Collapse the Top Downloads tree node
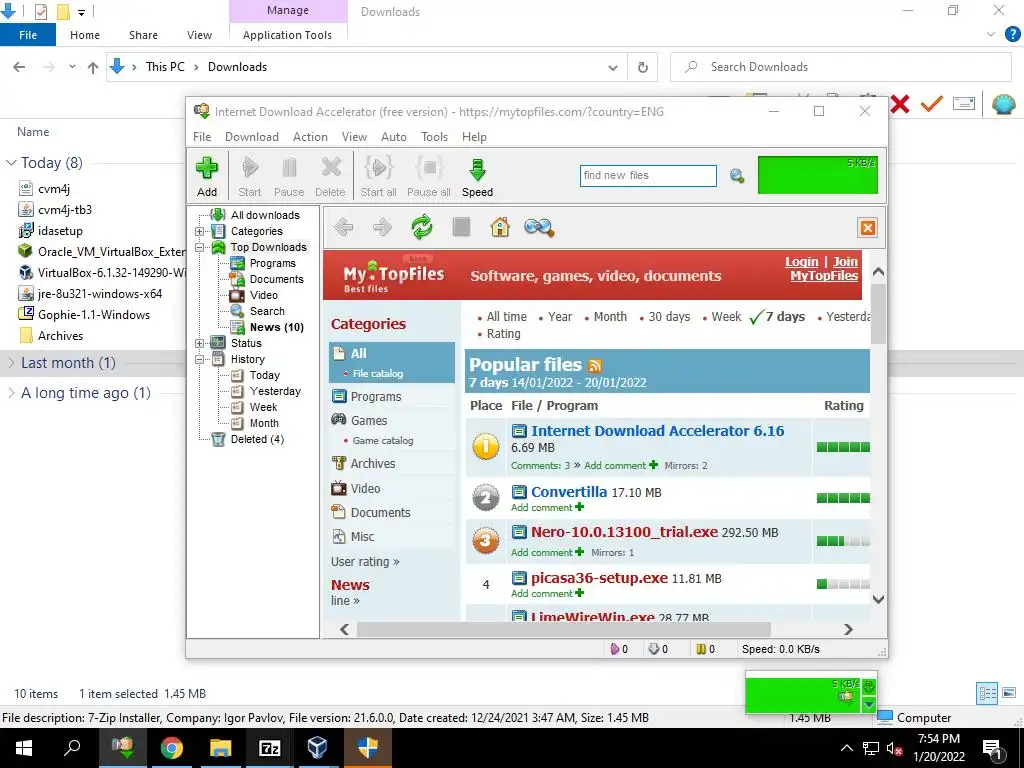1024x768 pixels. (x=199, y=248)
